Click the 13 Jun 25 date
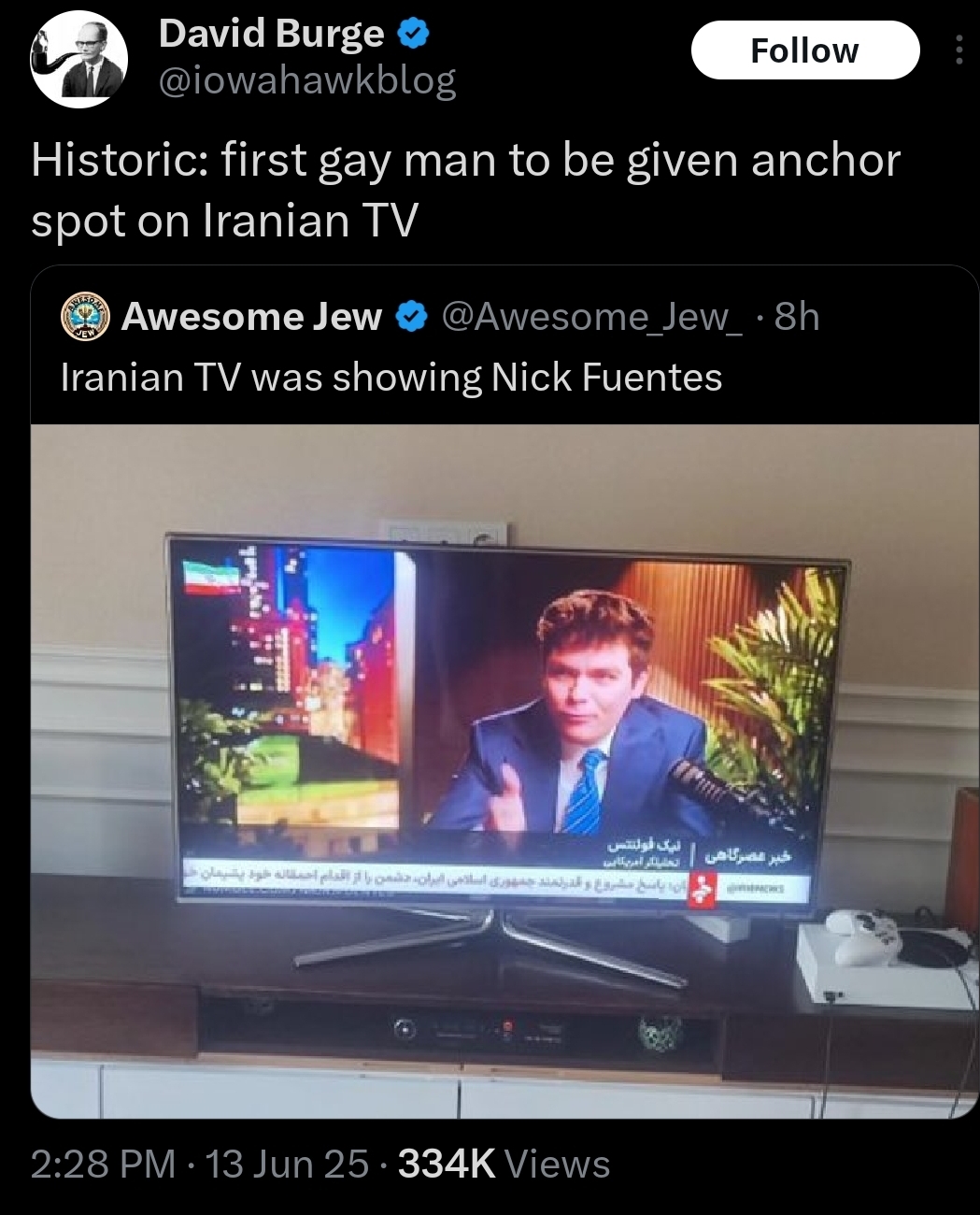 pyautogui.click(x=287, y=1164)
